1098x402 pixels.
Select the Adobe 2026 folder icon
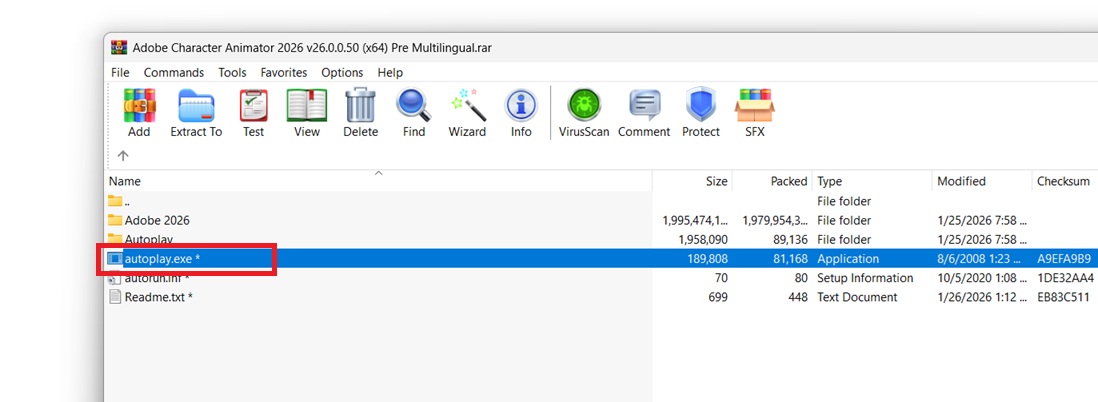(x=115, y=221)
